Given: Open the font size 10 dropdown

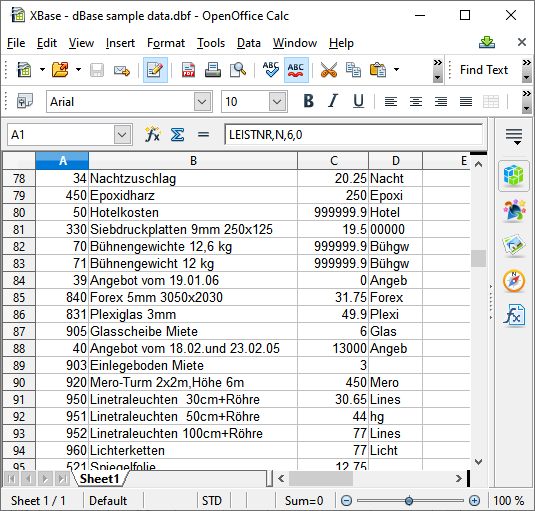Looking at the screenshot, I should coord(277,102).
